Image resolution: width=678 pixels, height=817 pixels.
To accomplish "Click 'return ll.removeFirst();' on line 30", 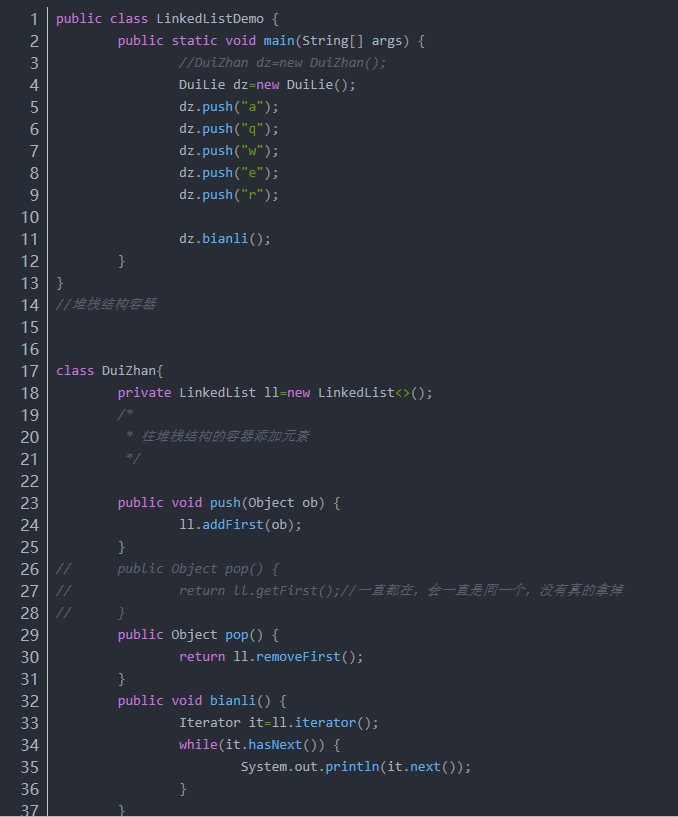I will (x=271, y=657).
